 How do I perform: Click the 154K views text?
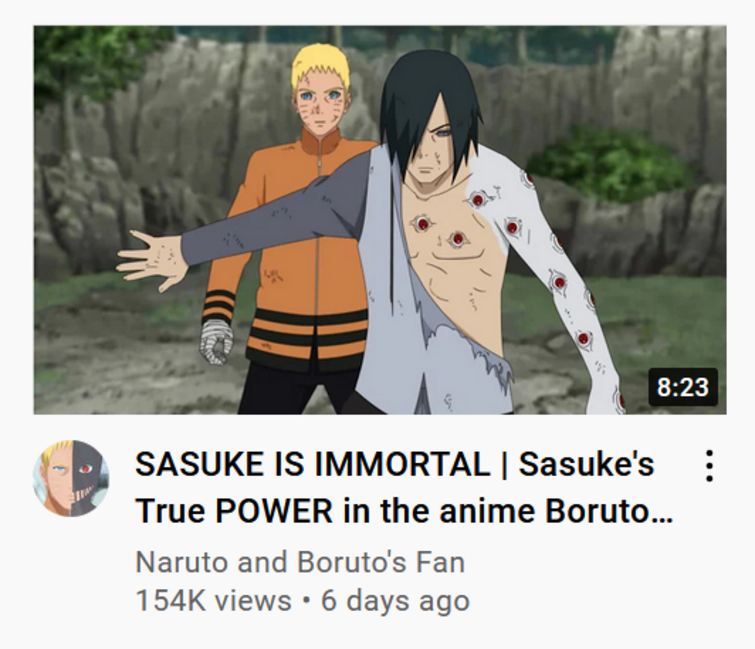tap(213, 600)
